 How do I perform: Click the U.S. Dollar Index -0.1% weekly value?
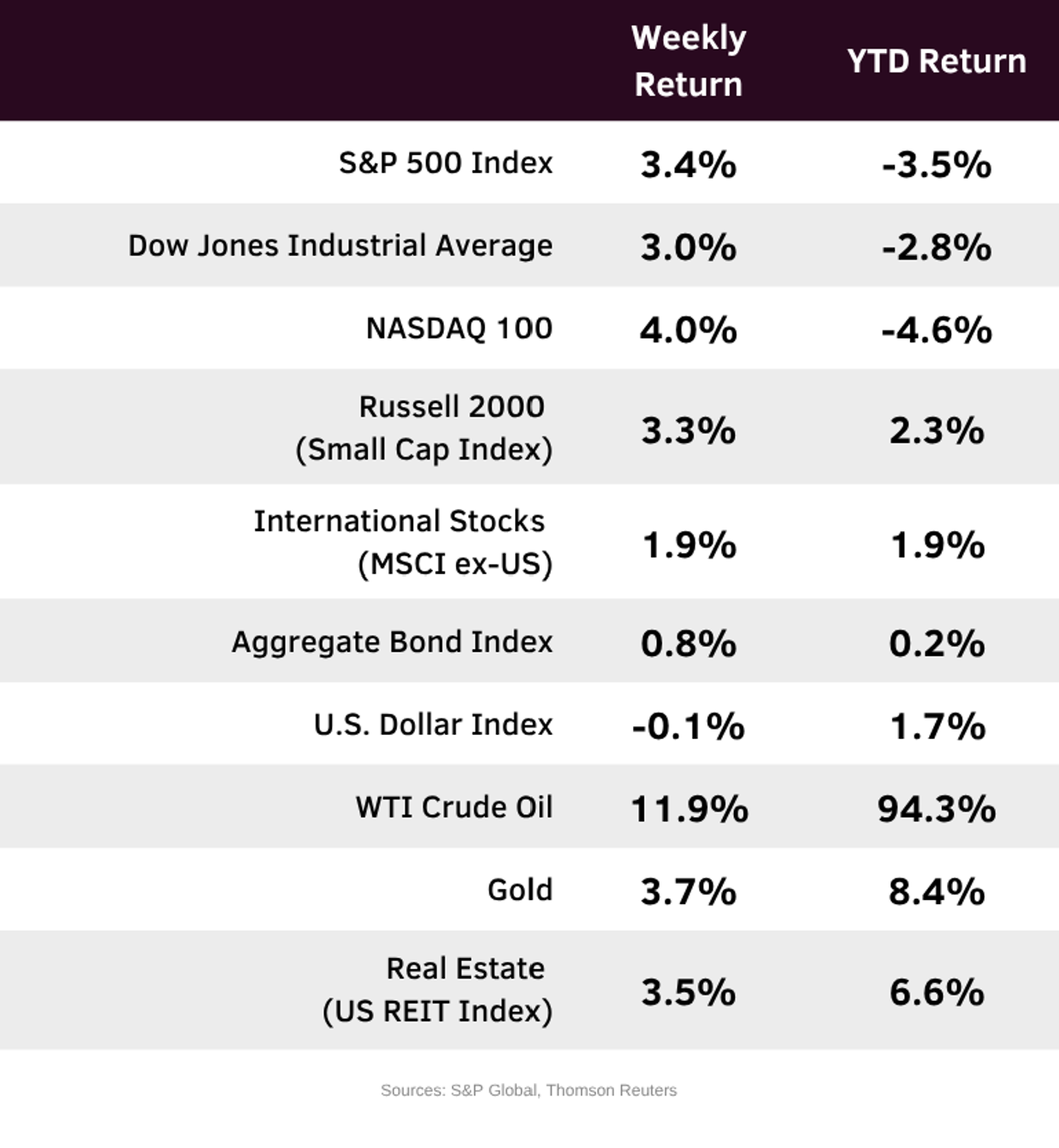689,726
